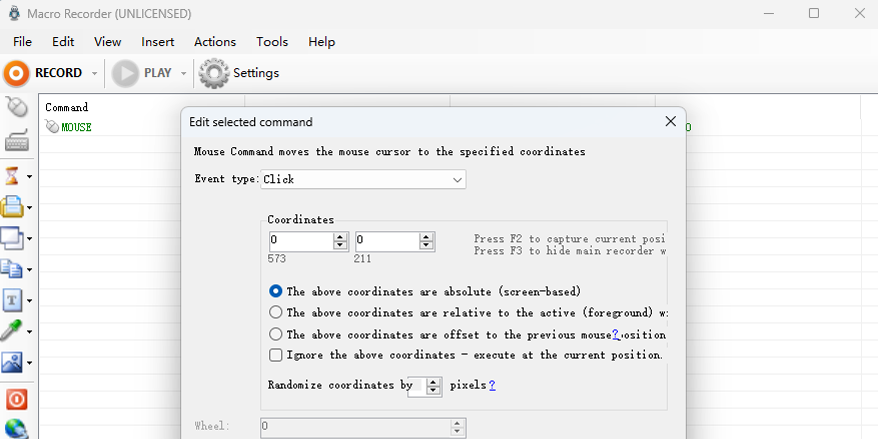Expand the windows icon's dropdown arrow
The height and width of the screenshot is (439, 878).
click(29, 239)
